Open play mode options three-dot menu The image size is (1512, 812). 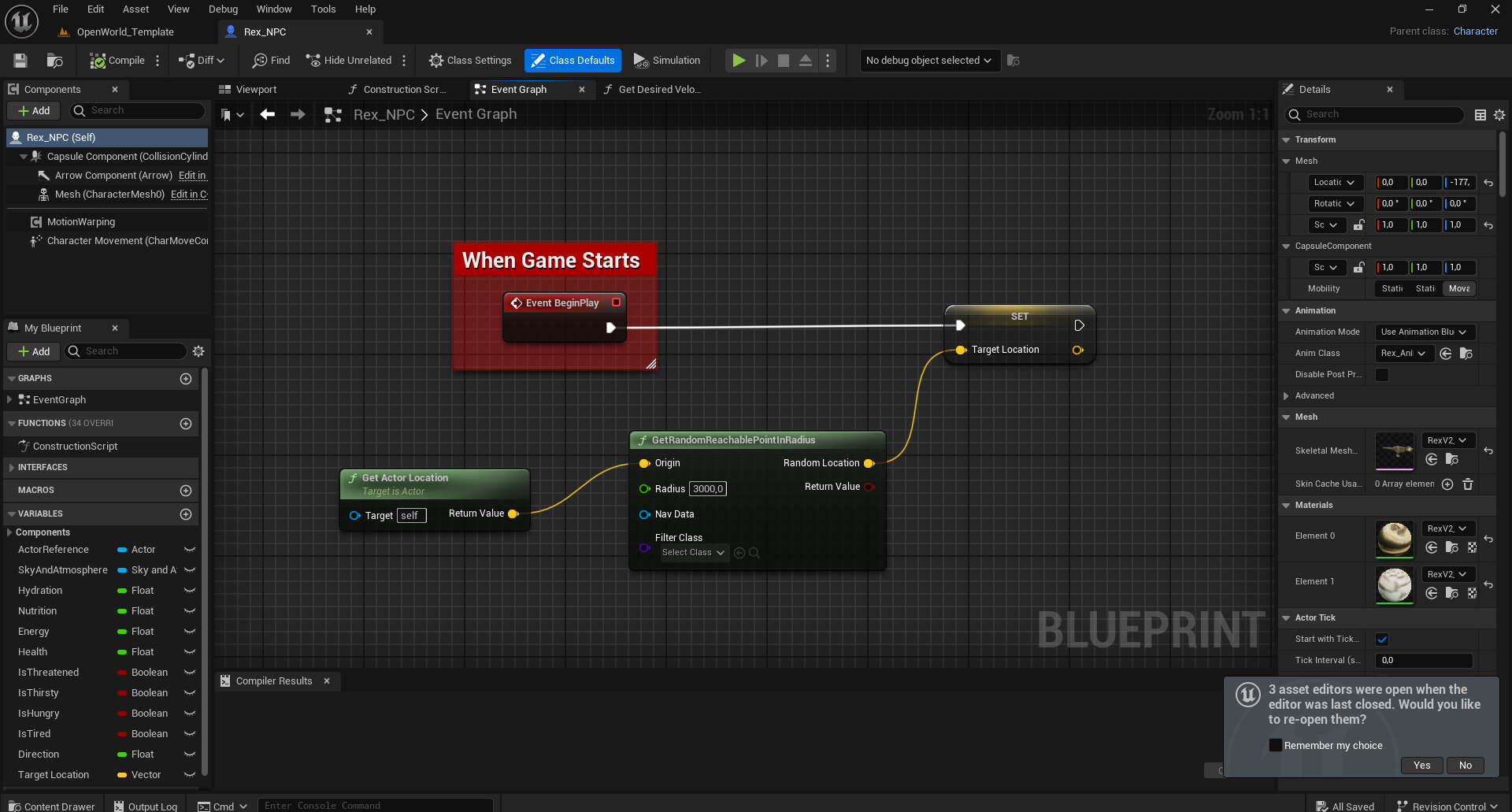pyautogui.click(x=827, y=61)
